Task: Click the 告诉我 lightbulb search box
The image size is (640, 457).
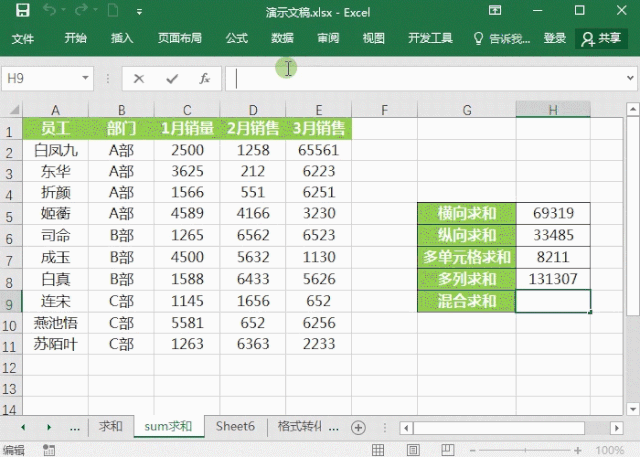Action: click(x=502, y=38)
